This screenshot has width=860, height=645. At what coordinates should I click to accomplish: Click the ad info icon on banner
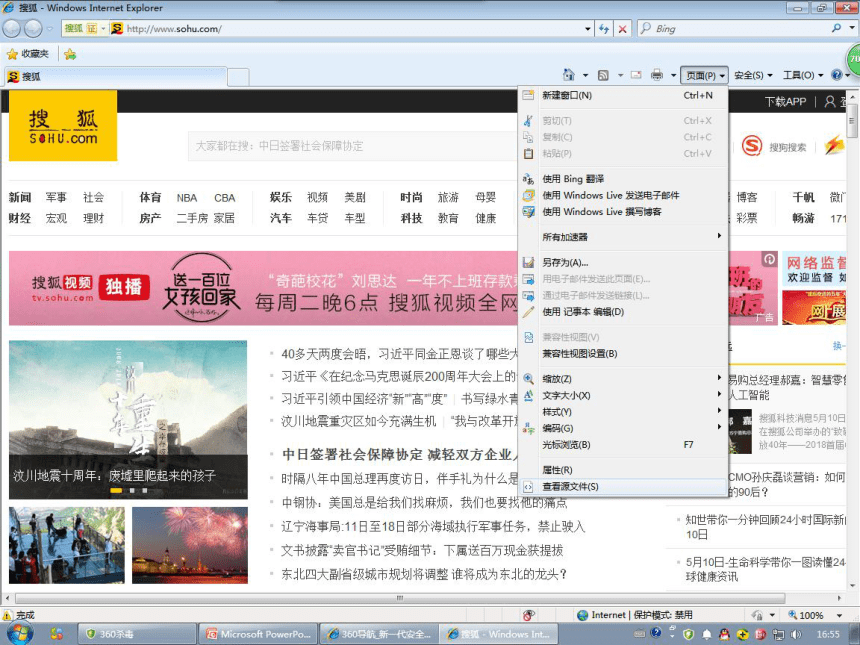click(770, 259)
